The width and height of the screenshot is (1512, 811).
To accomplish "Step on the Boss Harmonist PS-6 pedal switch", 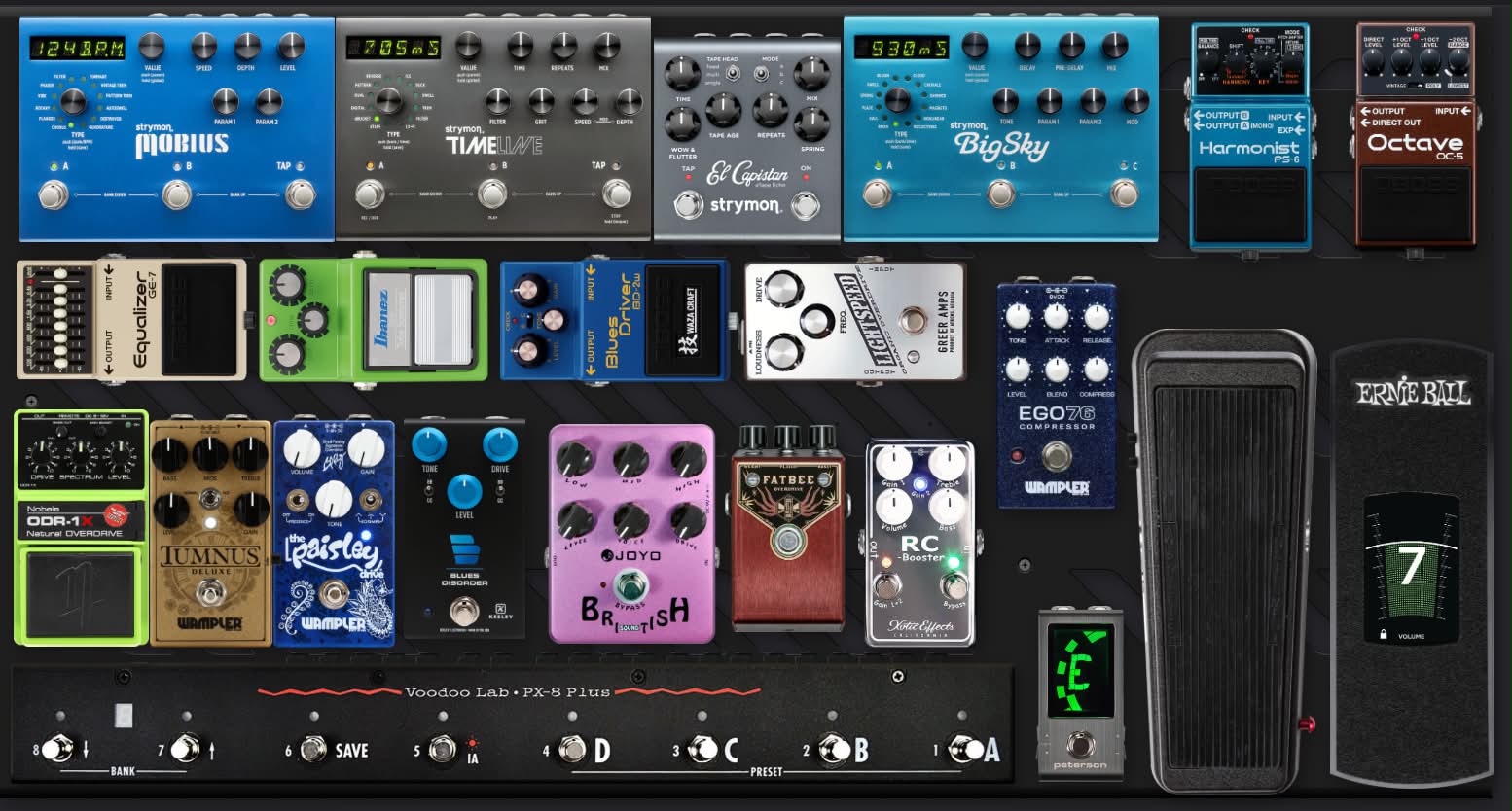I will click(1250, 204).
